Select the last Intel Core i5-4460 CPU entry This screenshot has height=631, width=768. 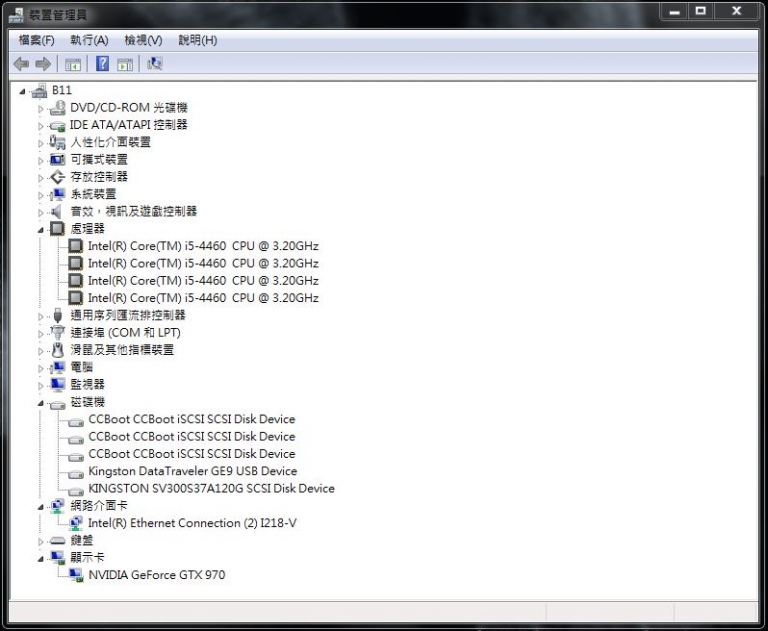coord(203,298)
